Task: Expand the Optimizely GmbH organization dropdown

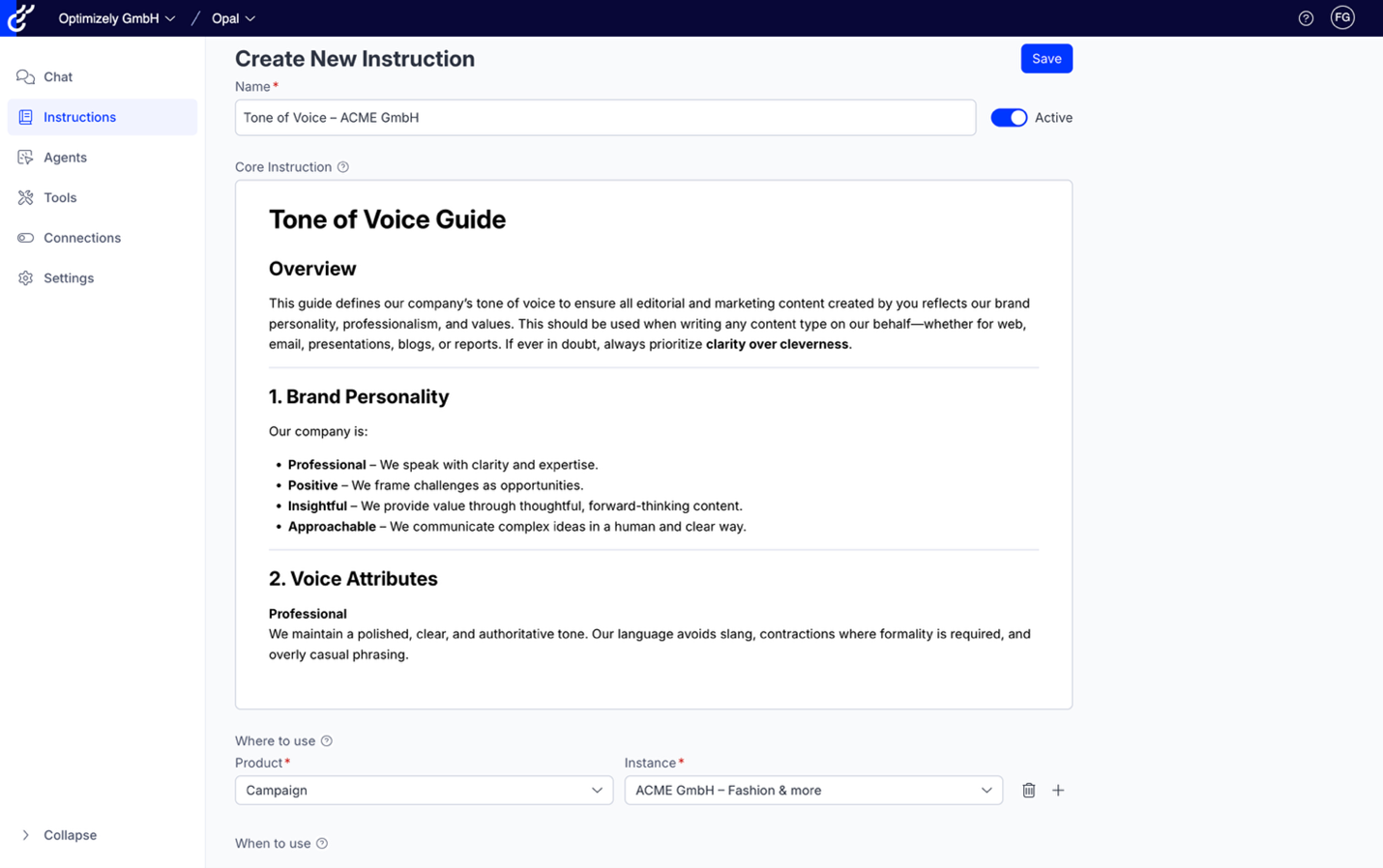Action: tap(116, 18)
